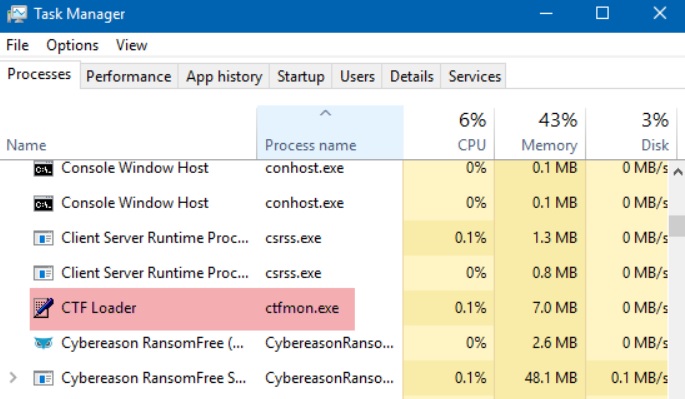
Task: Sort by the Disk column header
Action: coord(631,133)
